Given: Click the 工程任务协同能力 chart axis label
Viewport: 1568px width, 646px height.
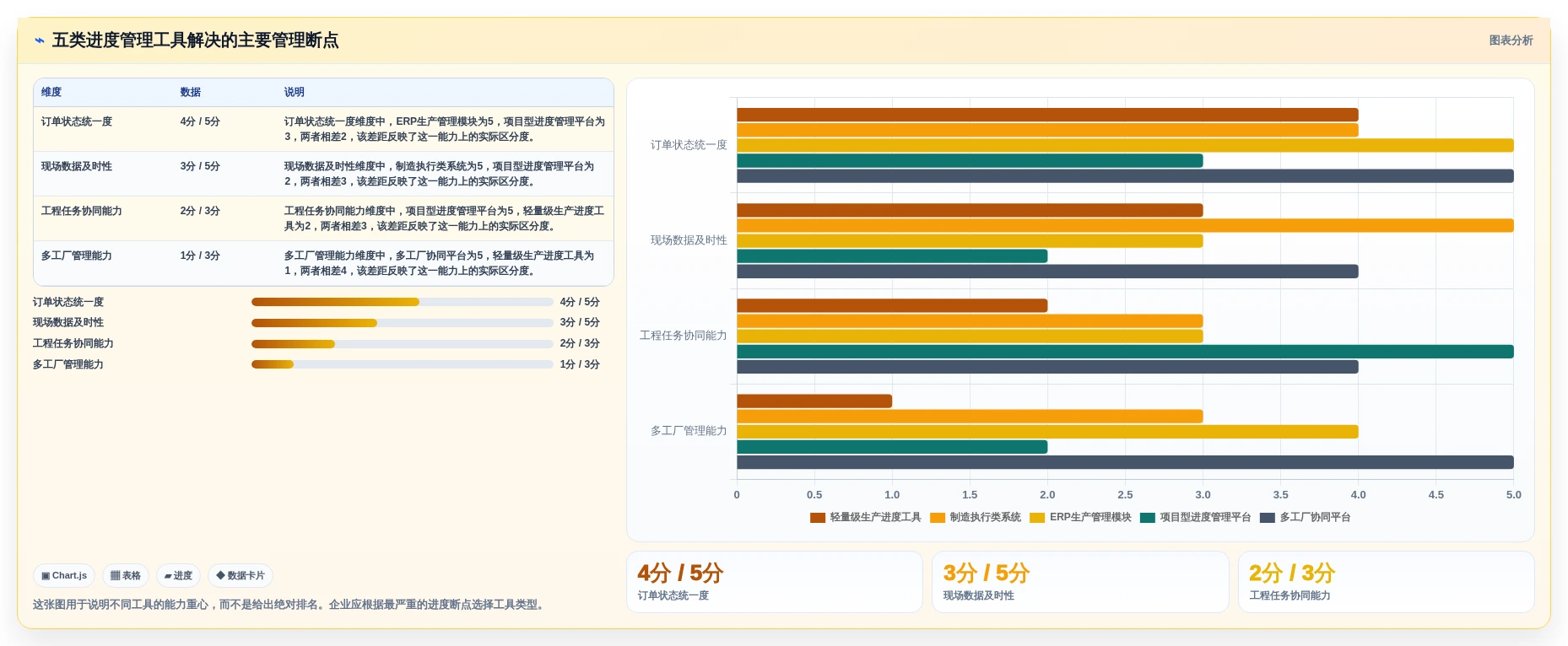Looking at the screenshot, I should 684,336.
